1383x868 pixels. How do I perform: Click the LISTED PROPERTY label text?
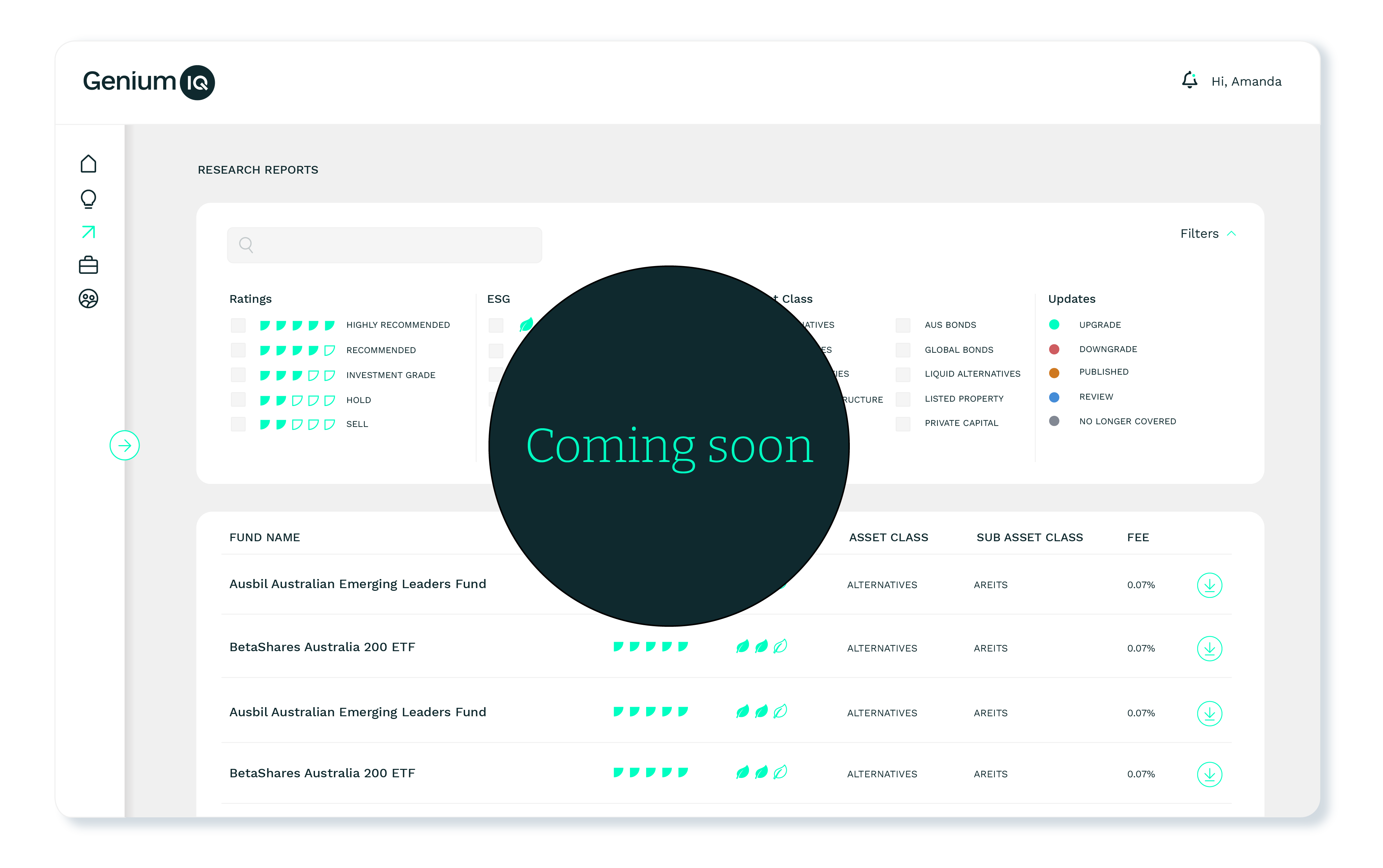tap(964, 399)
